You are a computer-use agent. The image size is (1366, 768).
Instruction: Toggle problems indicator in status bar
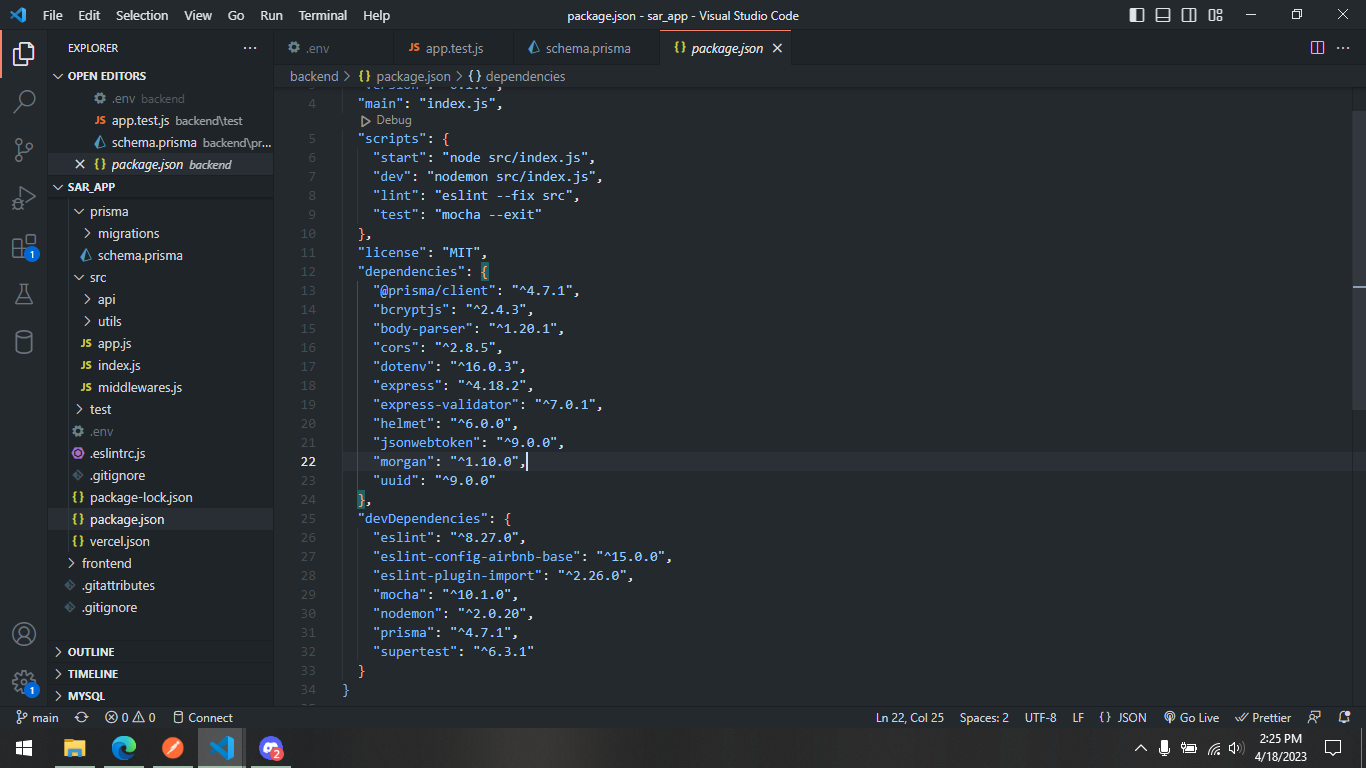click(x=121, y=717)
